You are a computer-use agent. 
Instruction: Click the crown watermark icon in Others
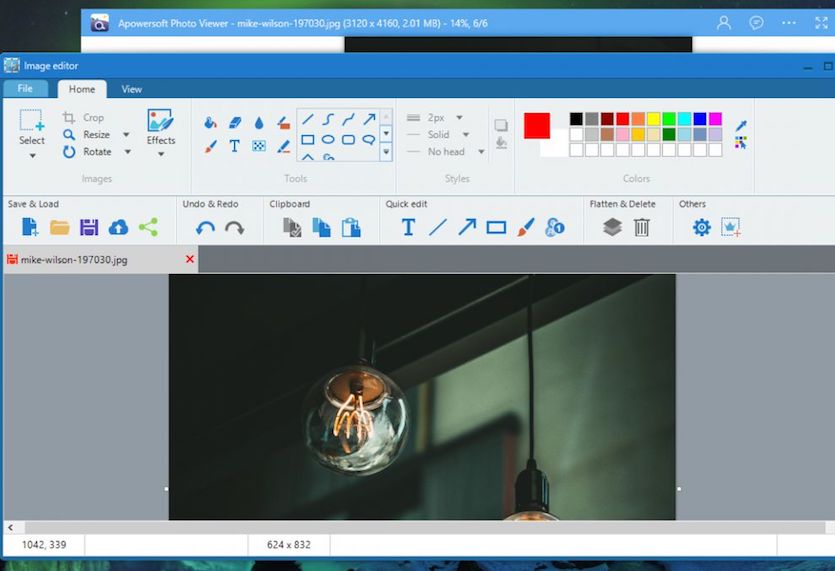click(x=731, y=227)
